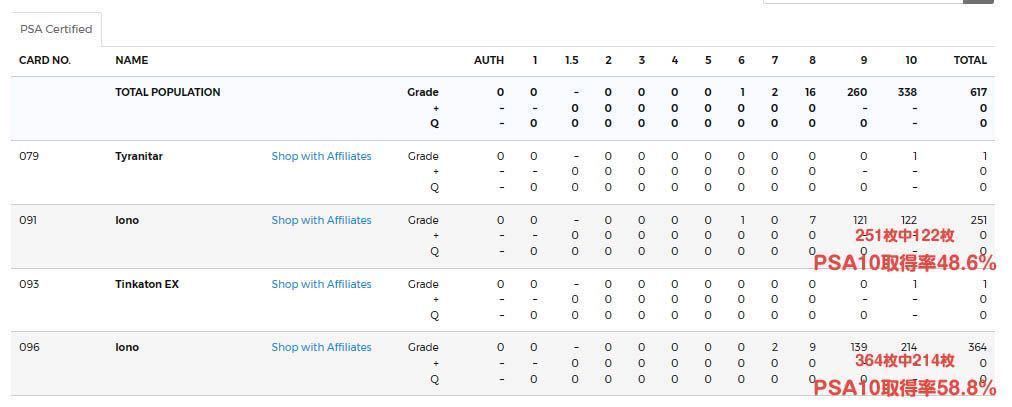1012x407 pixels.
Task: Click the TOTAL column header
Action: tap(970, 60)
